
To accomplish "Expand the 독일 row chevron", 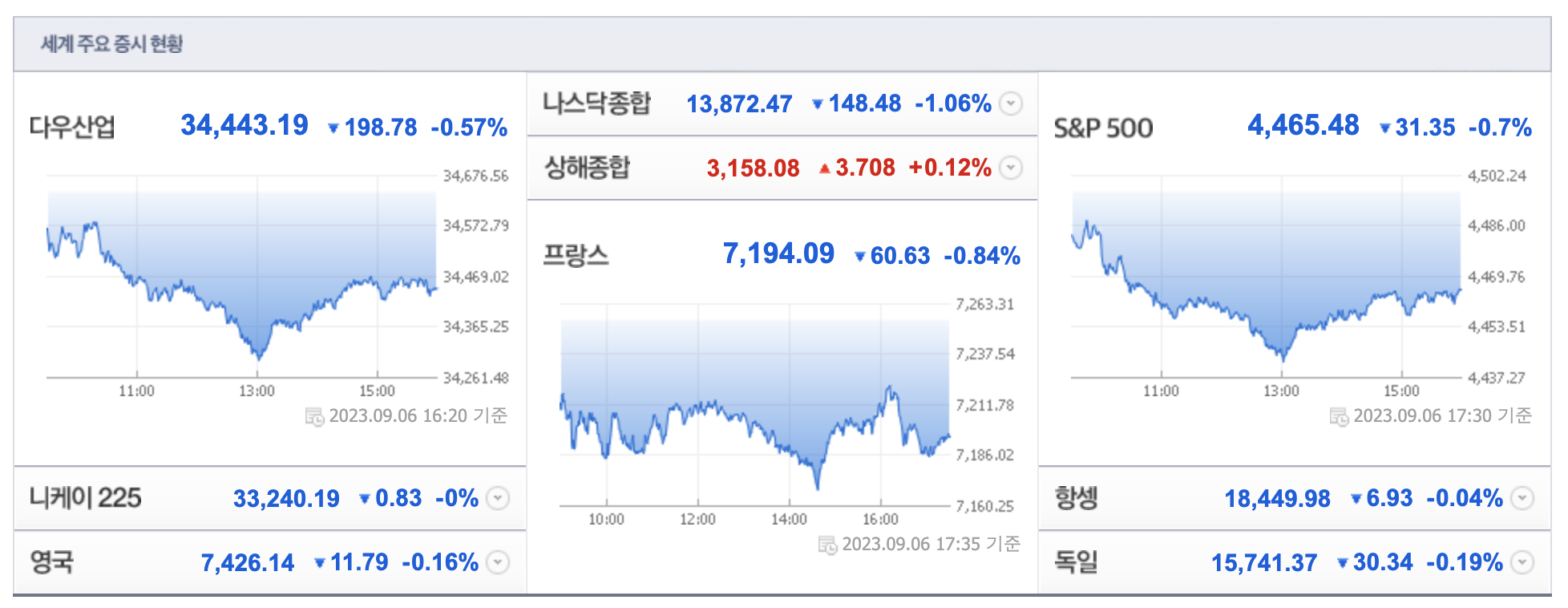I will (1522, 562).
